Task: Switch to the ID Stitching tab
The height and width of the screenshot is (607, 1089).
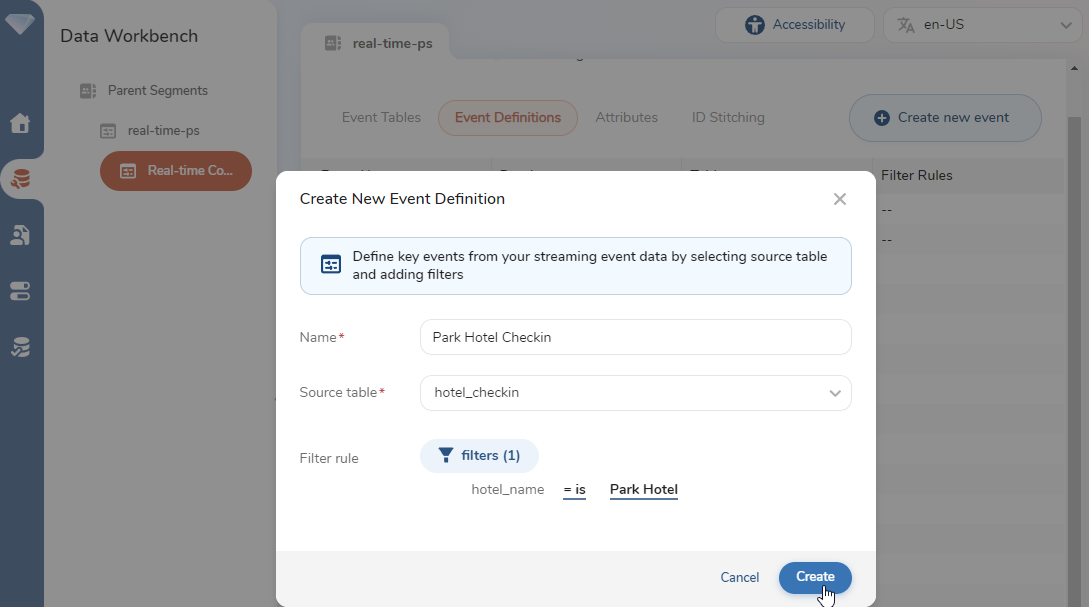Action: pyautogui.click(x=728, y=118)
